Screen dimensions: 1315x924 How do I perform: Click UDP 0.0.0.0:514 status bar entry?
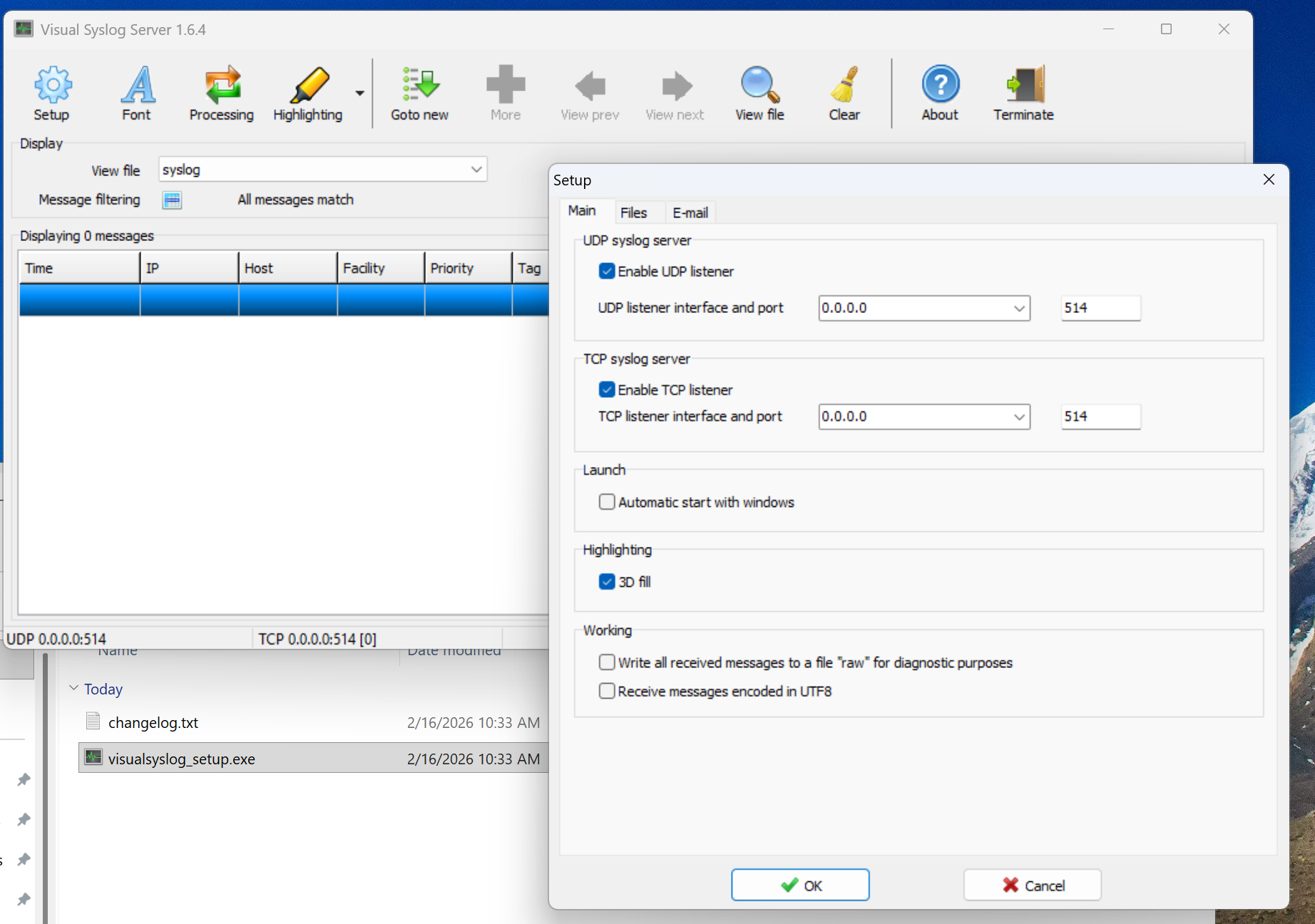click(x=56, y=639)
